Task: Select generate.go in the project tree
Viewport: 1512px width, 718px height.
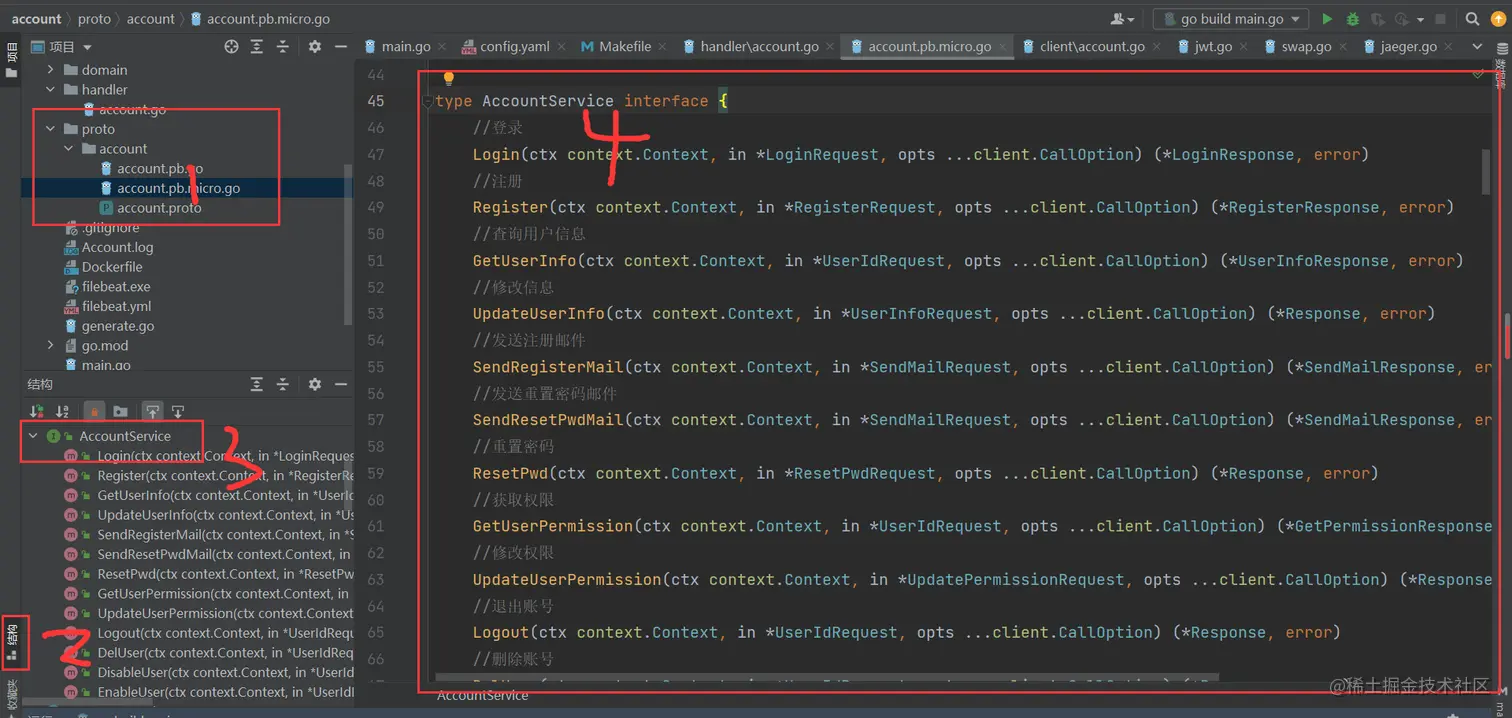Action: [118, 326]
